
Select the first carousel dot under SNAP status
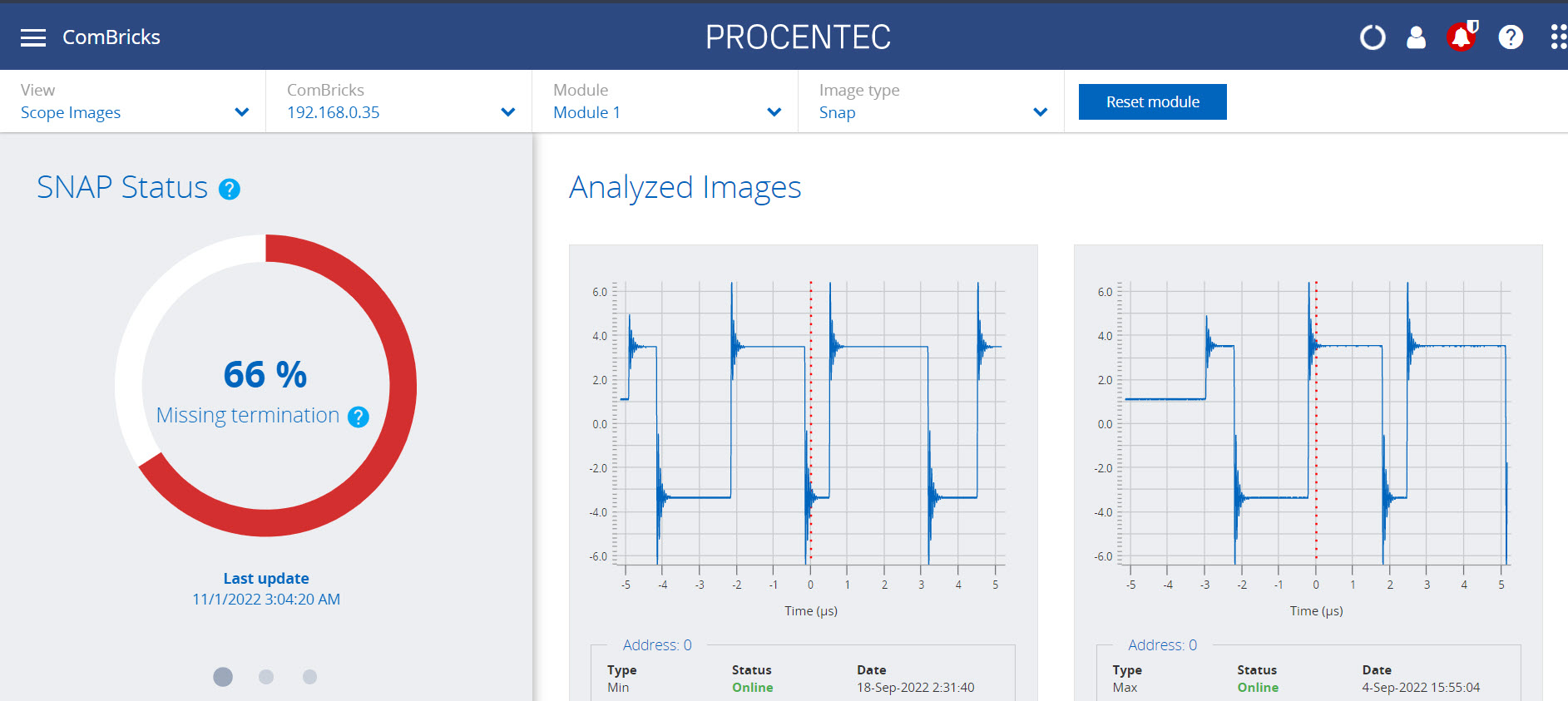point(223,677)
